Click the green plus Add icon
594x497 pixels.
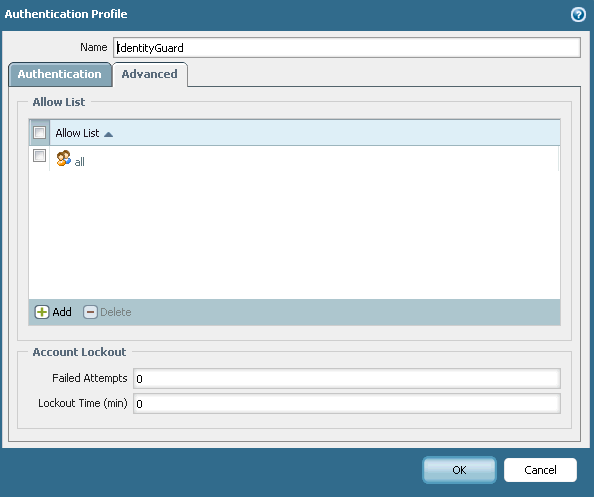[x=42, y=312]
